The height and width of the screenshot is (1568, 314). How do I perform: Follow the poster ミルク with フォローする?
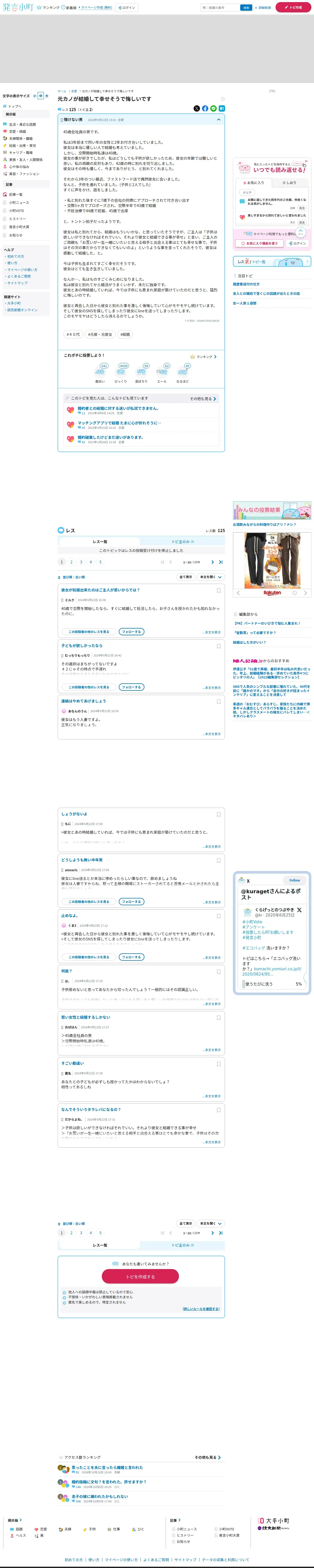click(132, 632)
